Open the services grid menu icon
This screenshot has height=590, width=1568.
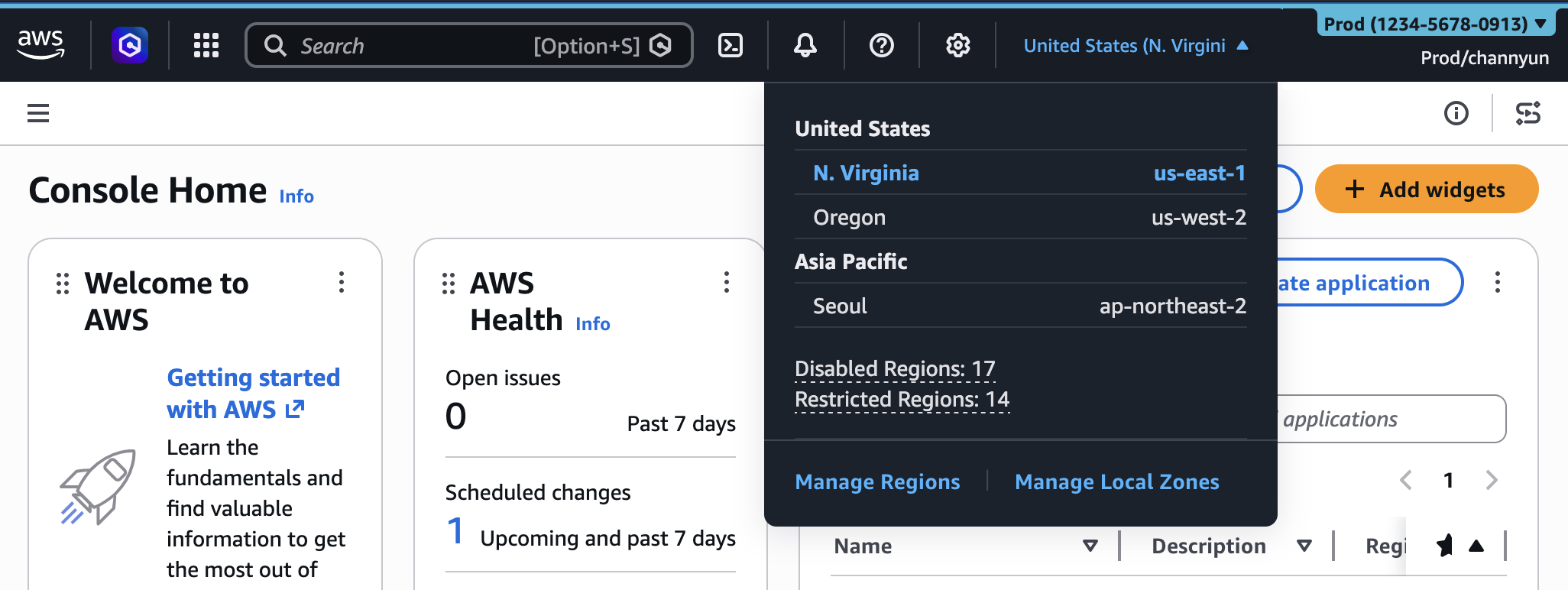(x=206, y=45)
